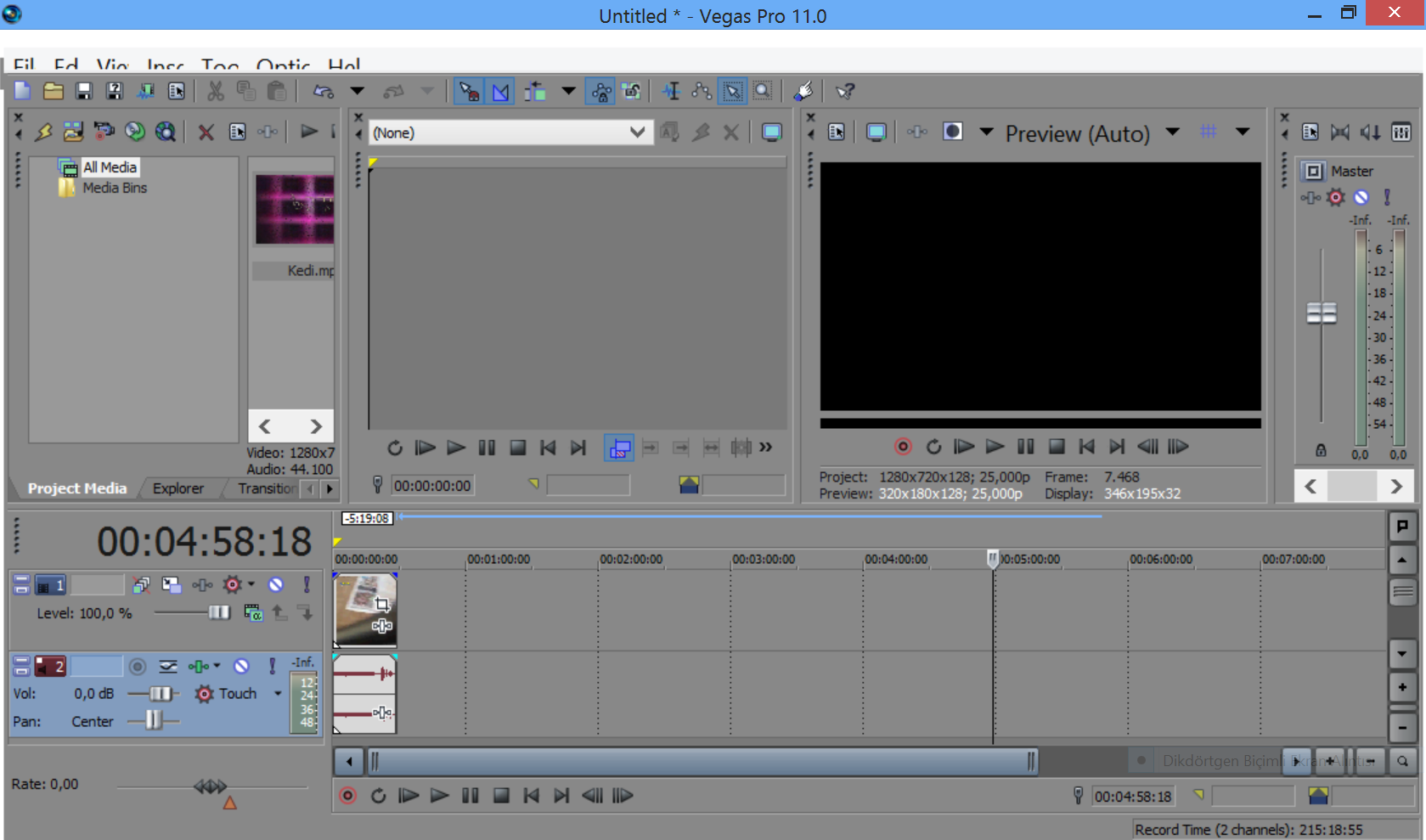1426x840 pixels.
Task: Switch to the Explorer tab
Action: pyautogui.click(x=178, y=488)
